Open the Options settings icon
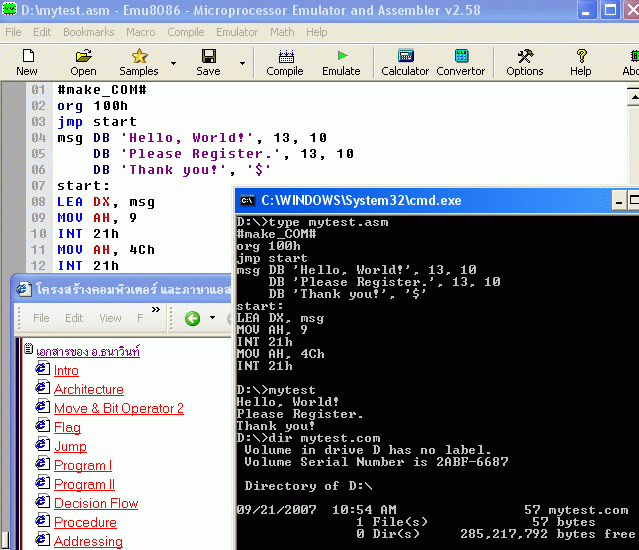 (x=524, y=62)
